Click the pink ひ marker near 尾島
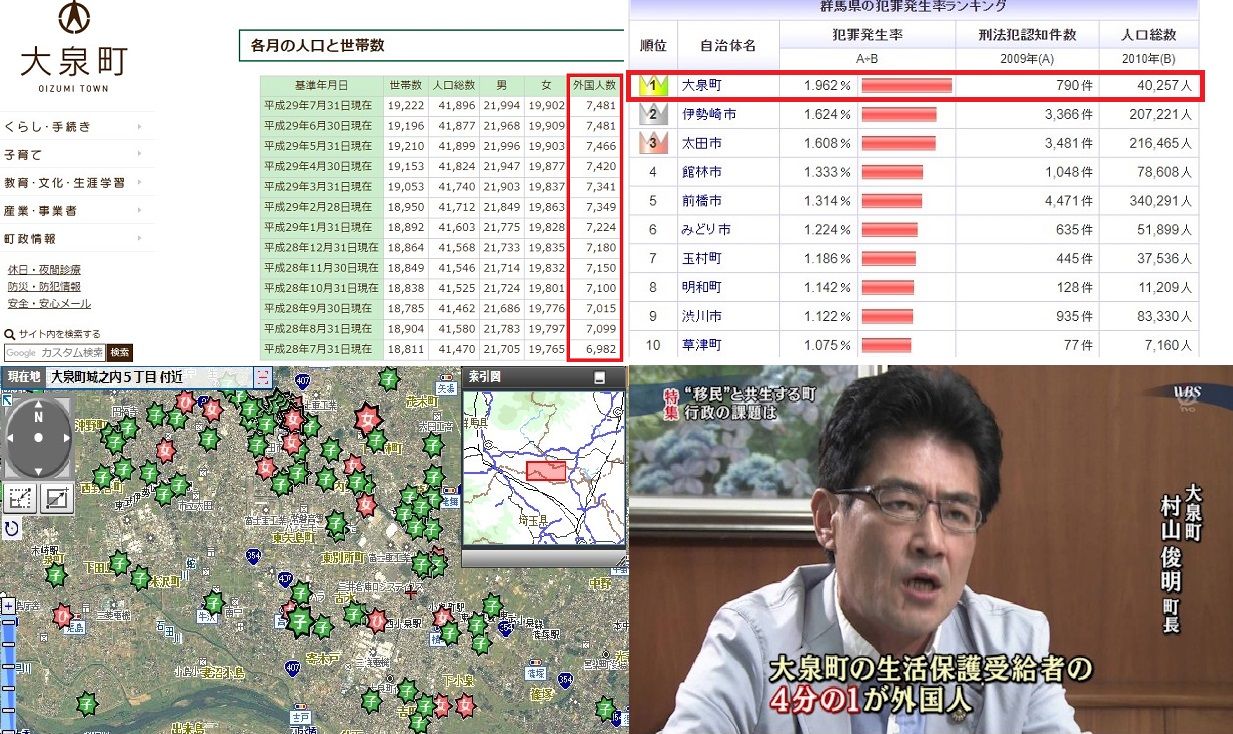 [63, 615]
